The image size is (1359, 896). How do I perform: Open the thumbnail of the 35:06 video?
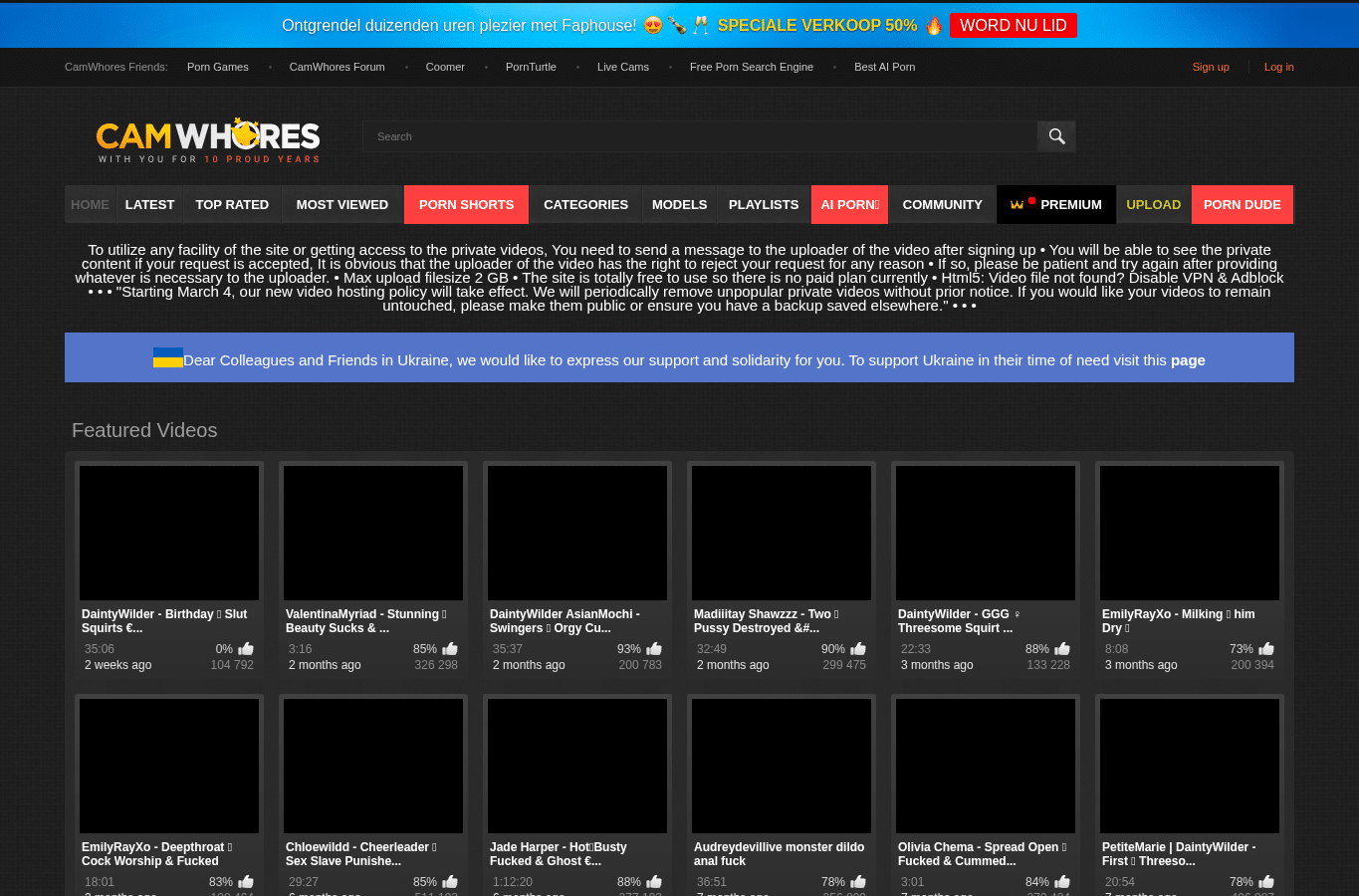(169, 533)
